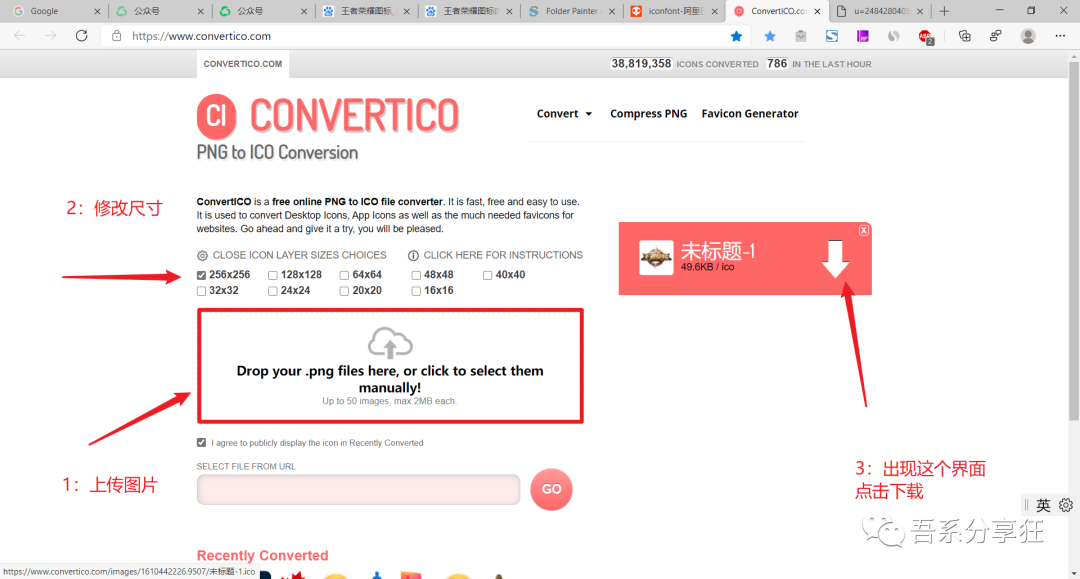This screenshot has height=579, width=1080.
Task: Click the 未标题-1 converted icon thumbnail
Action: click(x=656, y=258)
